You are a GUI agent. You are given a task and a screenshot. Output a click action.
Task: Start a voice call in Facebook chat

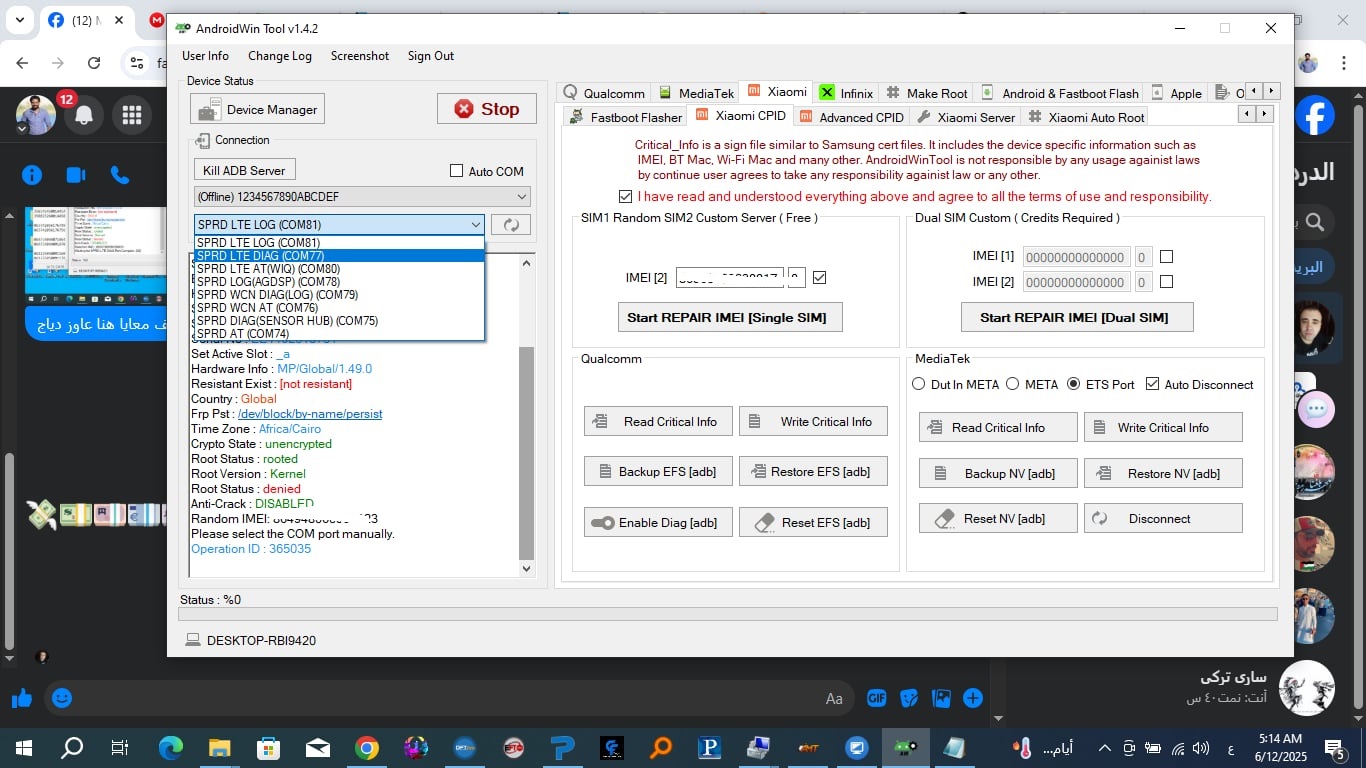click(120, 175)
